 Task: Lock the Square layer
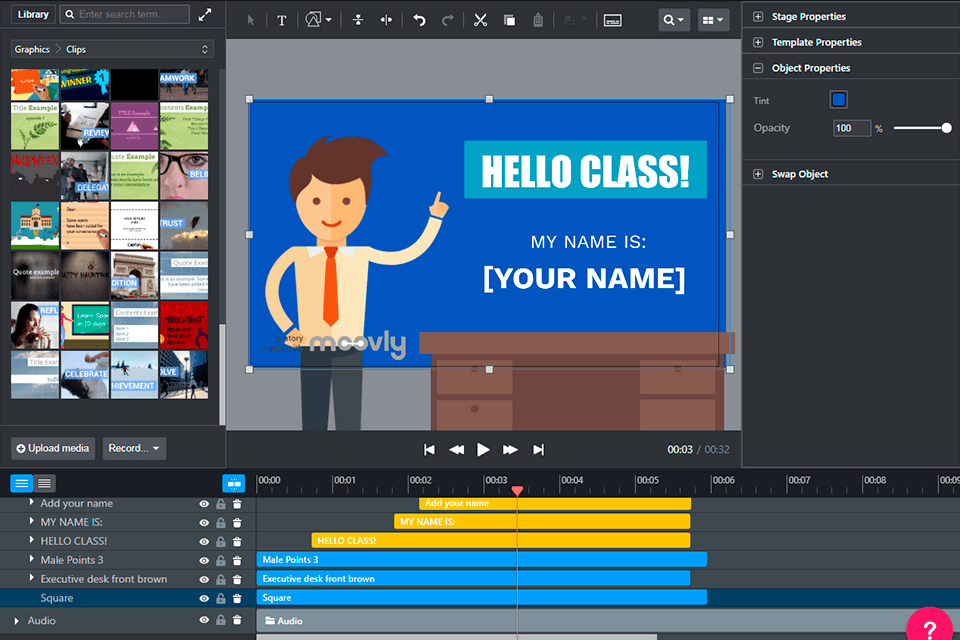click(x=219, y=597)
